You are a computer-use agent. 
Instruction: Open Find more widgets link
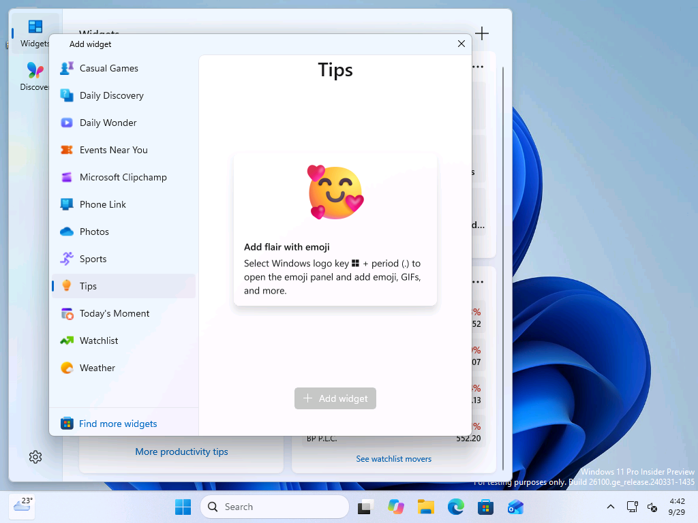point(118,423)
